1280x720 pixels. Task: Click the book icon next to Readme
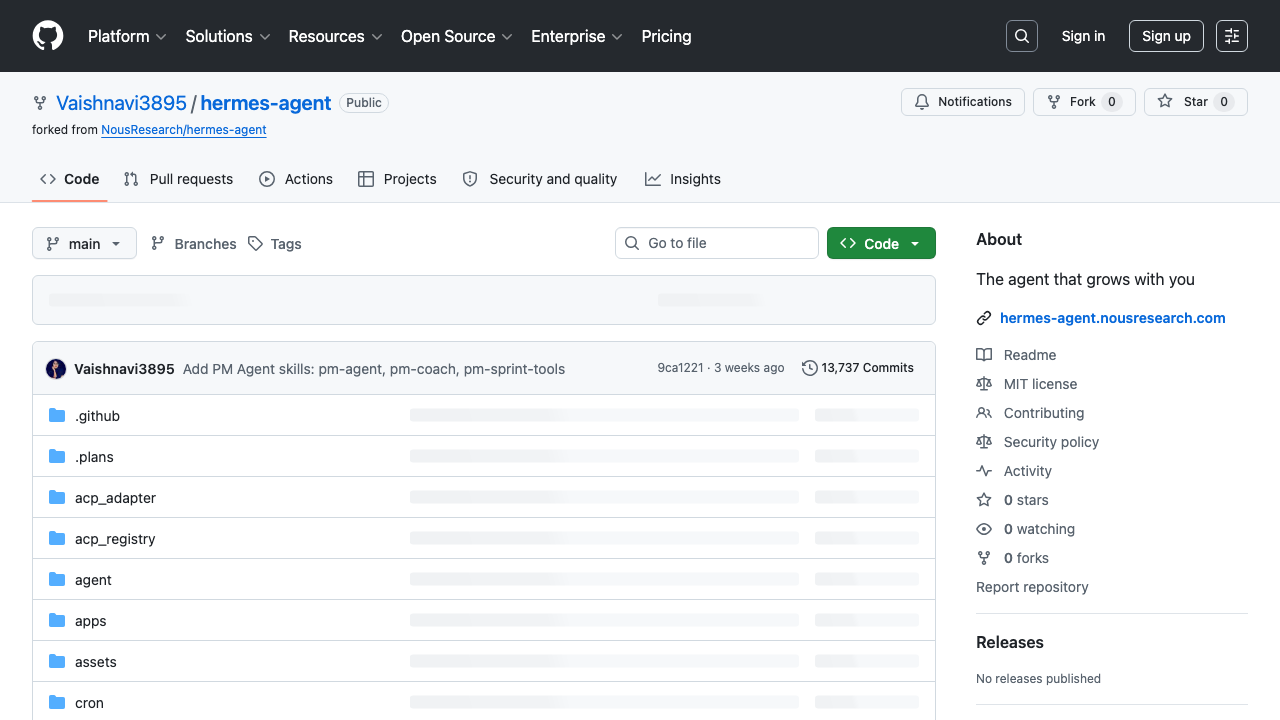[x=984, y=355]
